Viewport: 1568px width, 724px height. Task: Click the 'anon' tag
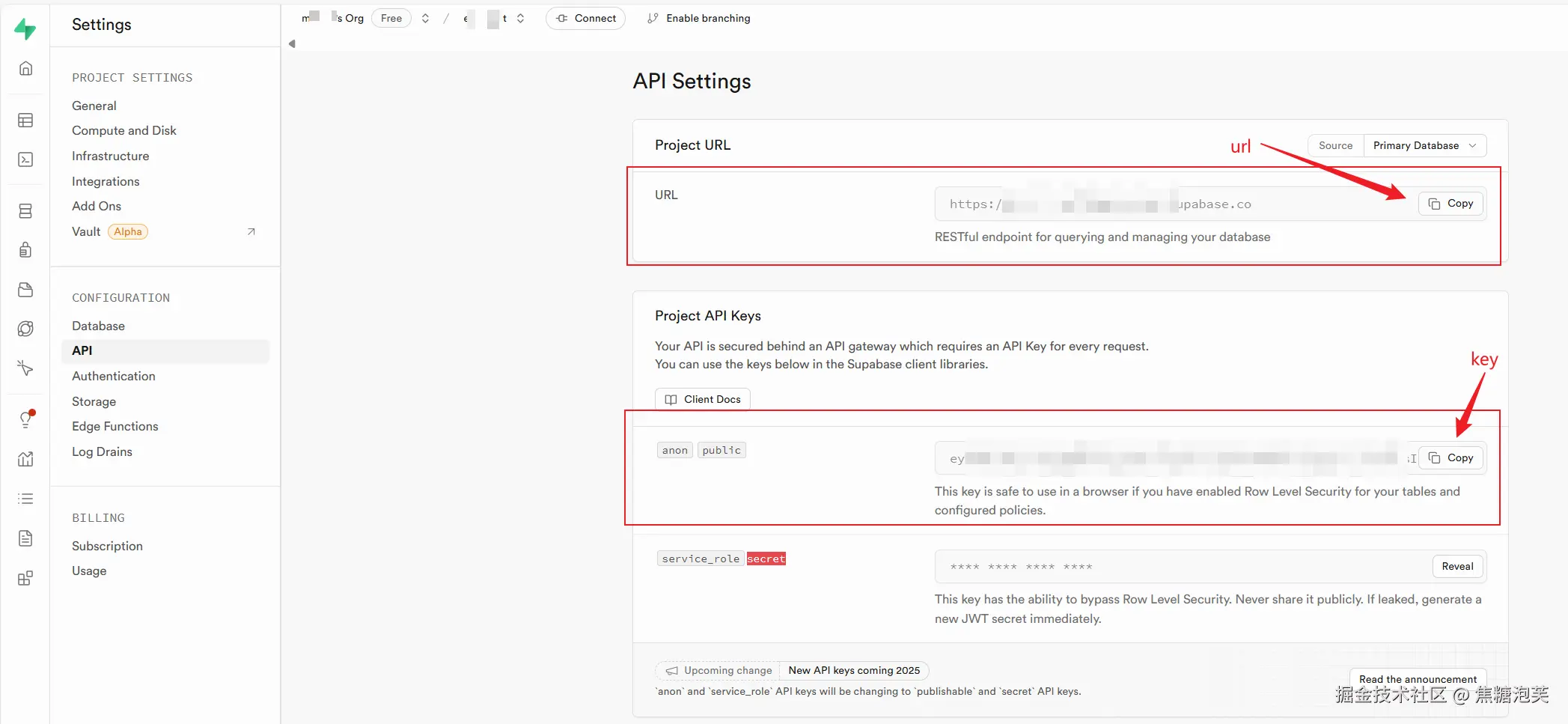coord(675,450)
